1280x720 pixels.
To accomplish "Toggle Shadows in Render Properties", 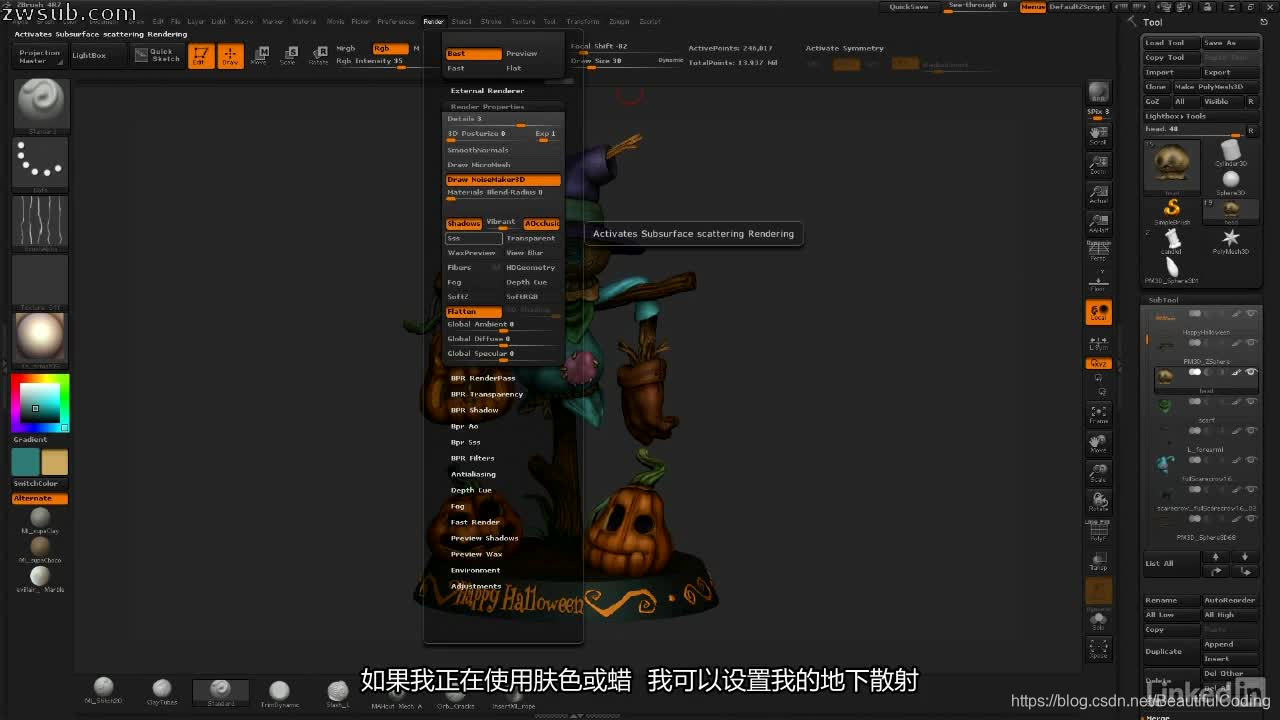I will tap(464, 223).
